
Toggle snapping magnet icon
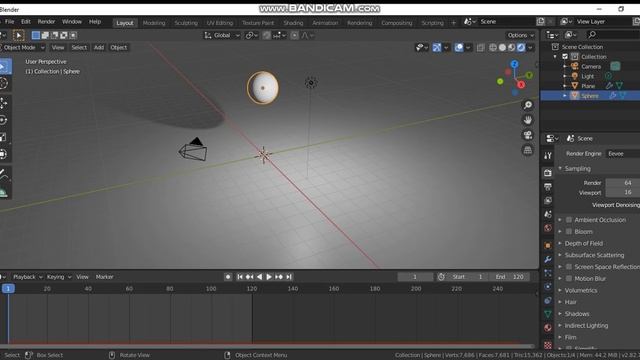point(266,36)
